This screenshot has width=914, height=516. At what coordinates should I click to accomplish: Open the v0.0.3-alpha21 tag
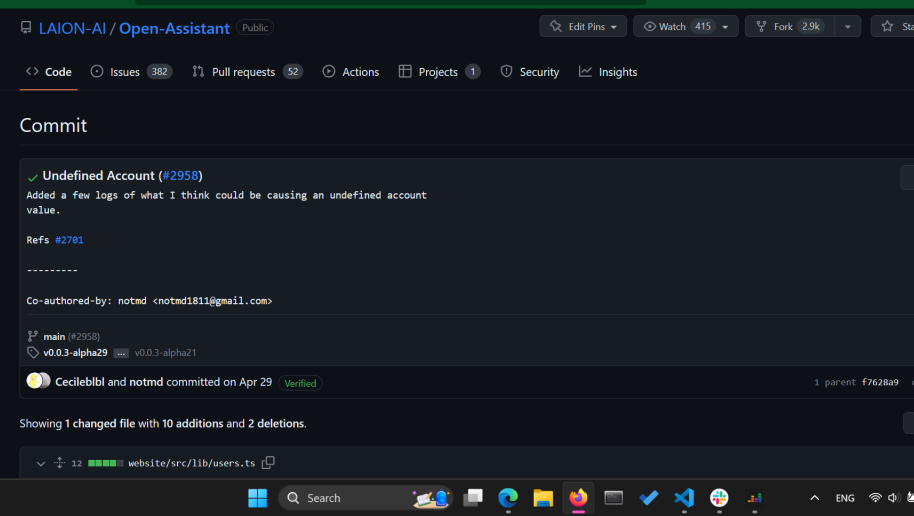[x=166, y=352]
